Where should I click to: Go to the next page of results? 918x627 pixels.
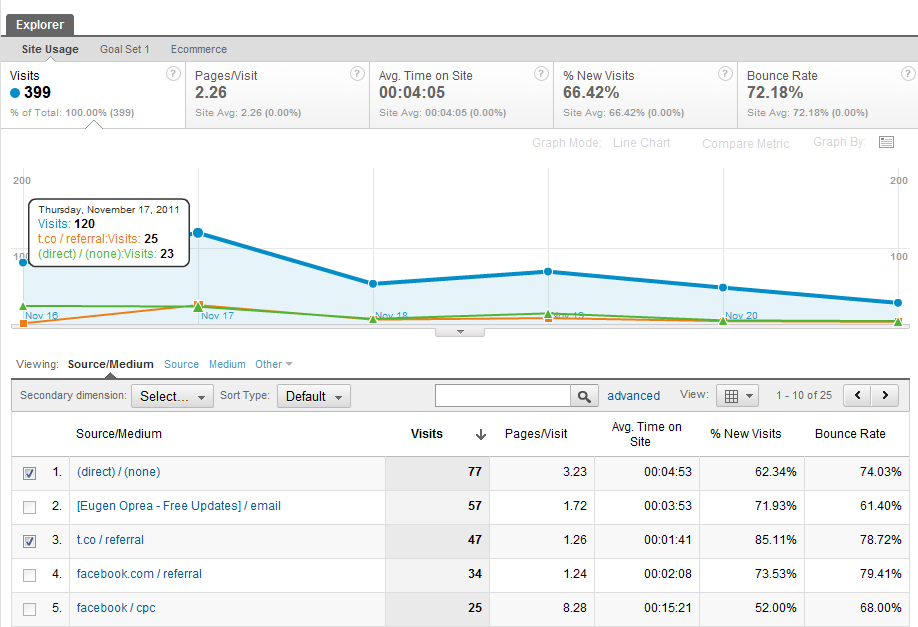coord(886,395)
